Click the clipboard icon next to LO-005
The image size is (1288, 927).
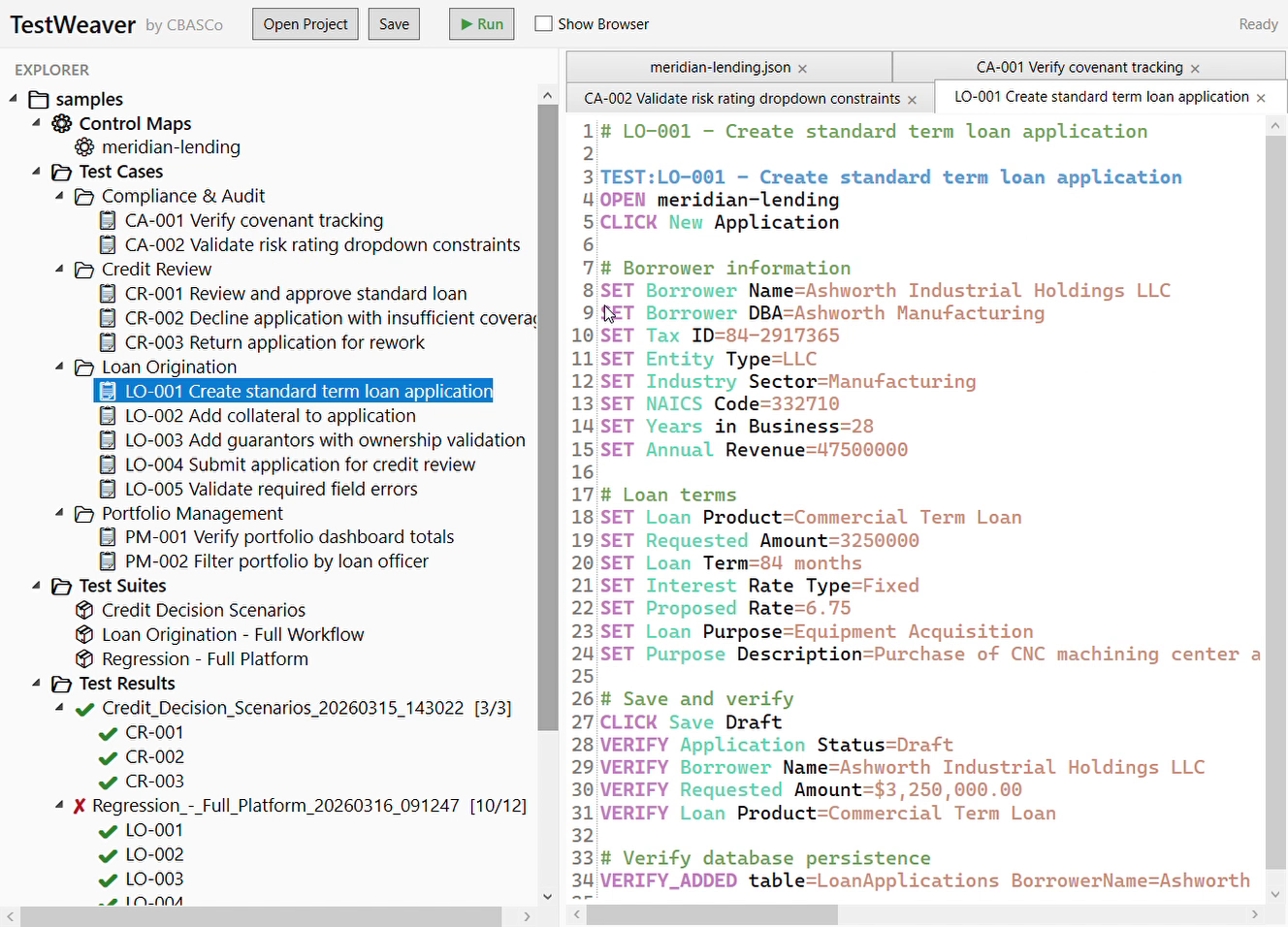[x=107, y=489]
